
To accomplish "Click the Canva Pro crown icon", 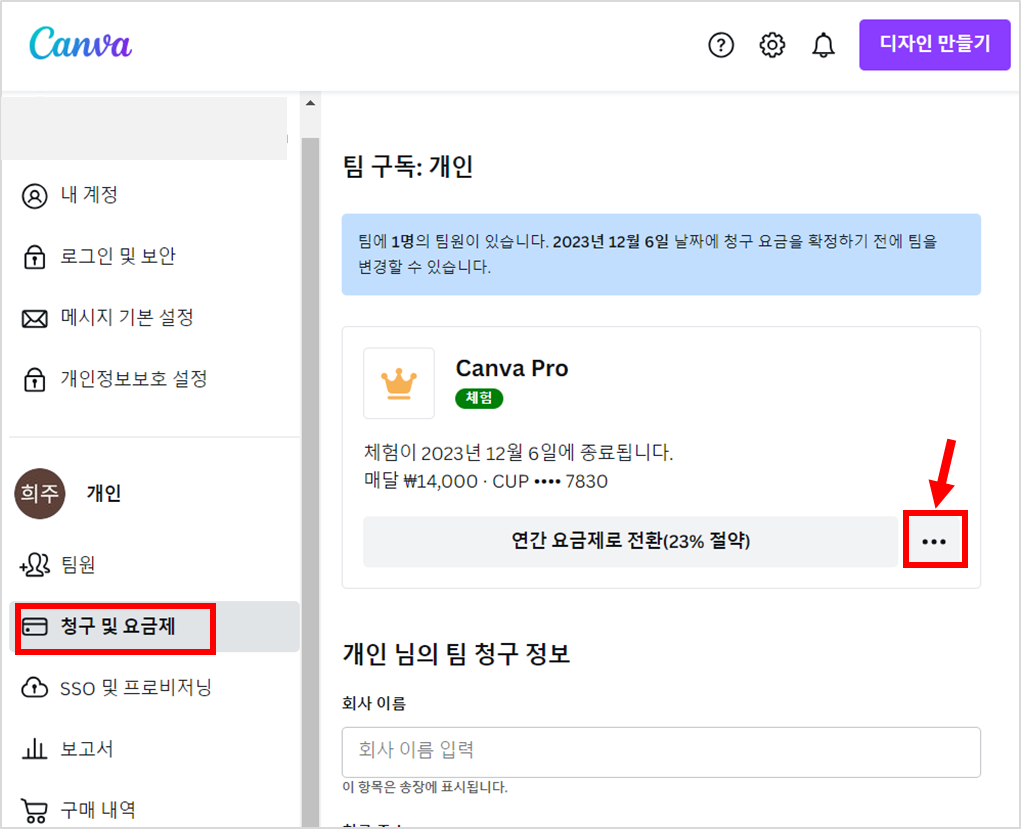I will 399,383.
